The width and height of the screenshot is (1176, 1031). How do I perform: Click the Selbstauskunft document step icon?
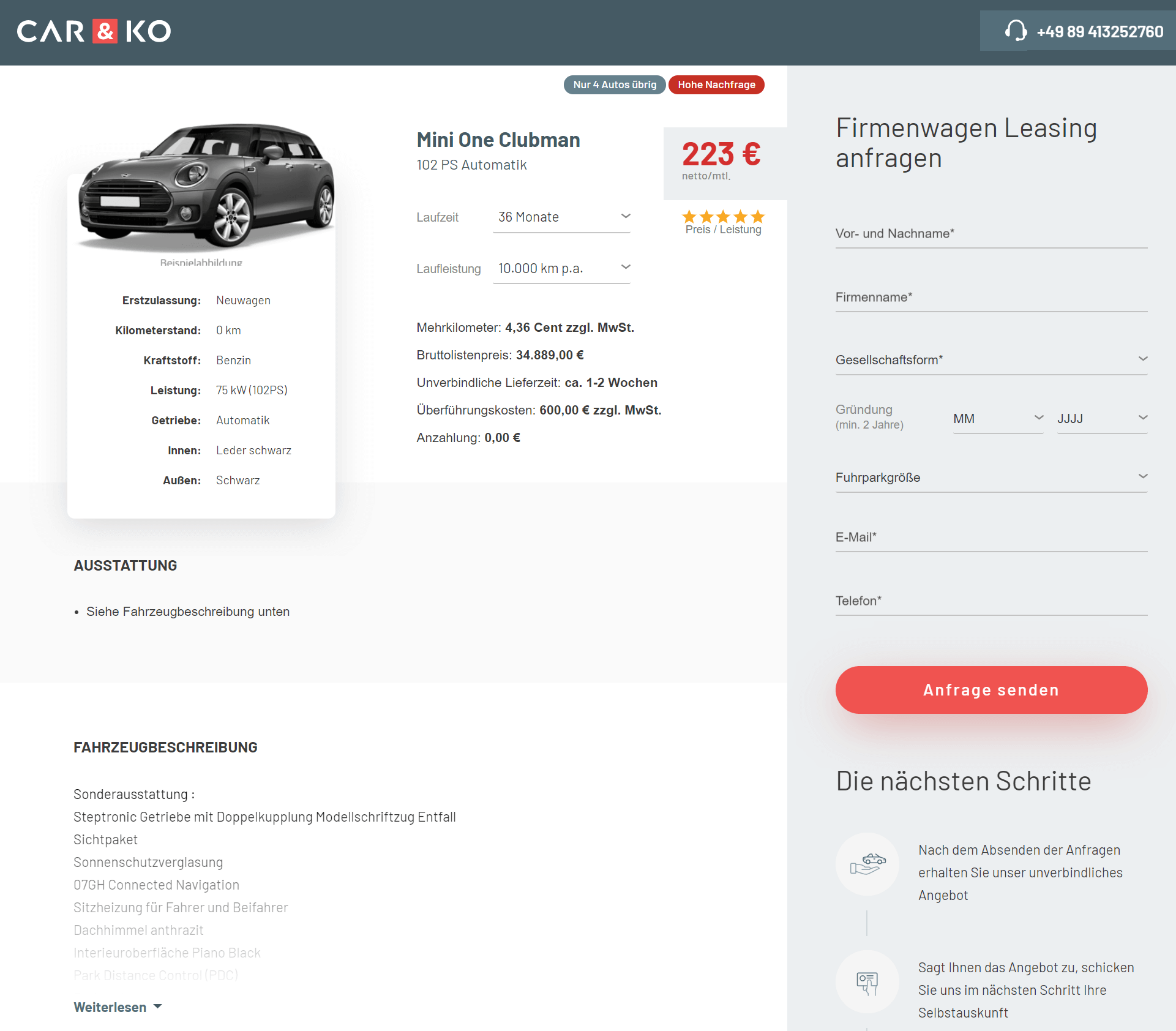867,982
